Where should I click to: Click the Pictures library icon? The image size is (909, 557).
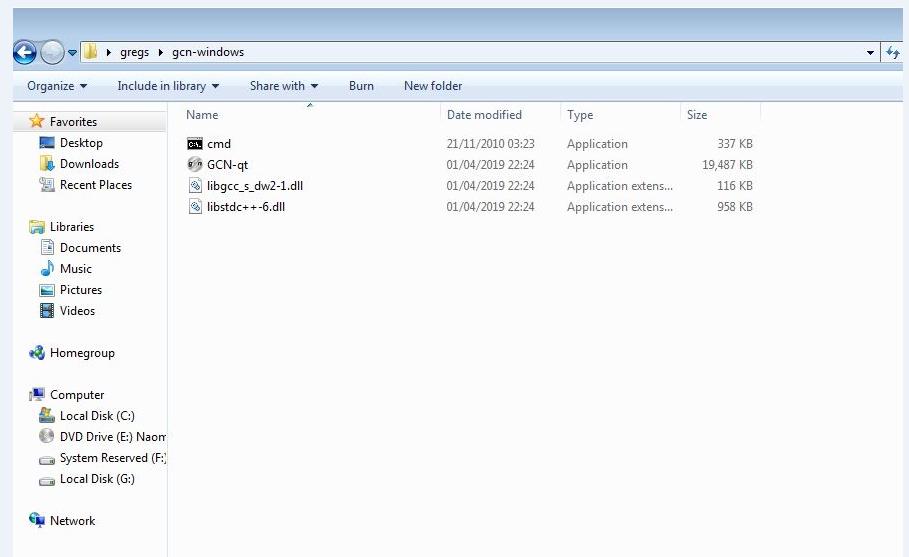tap(47, 290)
